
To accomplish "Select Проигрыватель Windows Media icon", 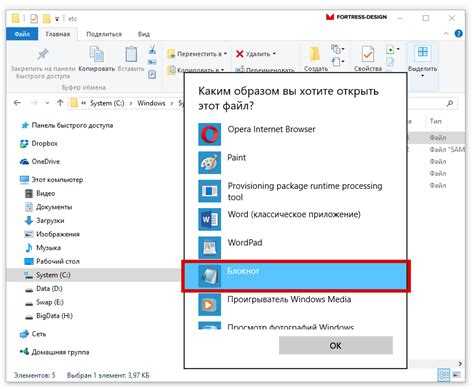I will tap(209, 305).
